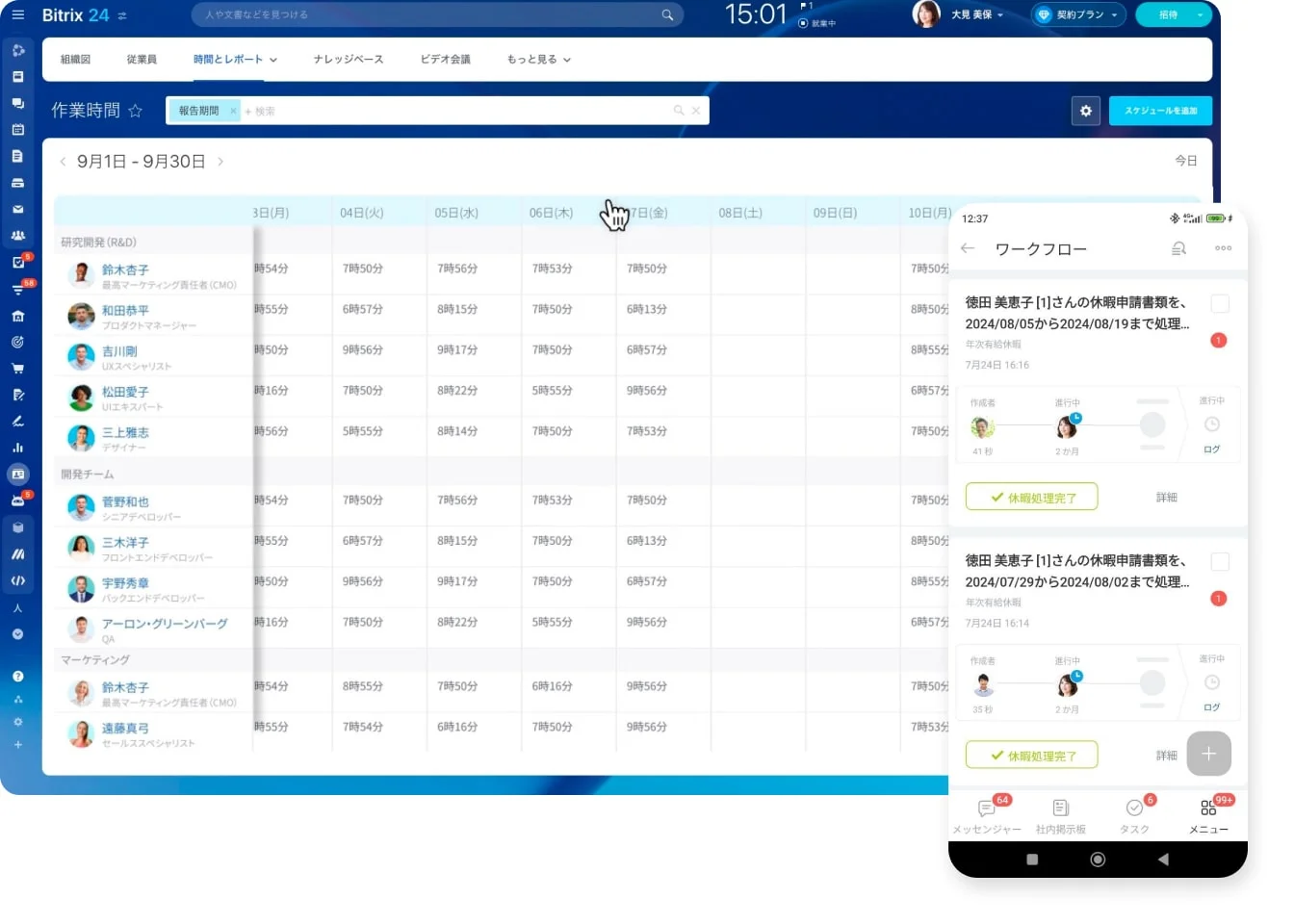Expand the もっと見る menu
Screen dimensions: 1294x924
(538, 60)
